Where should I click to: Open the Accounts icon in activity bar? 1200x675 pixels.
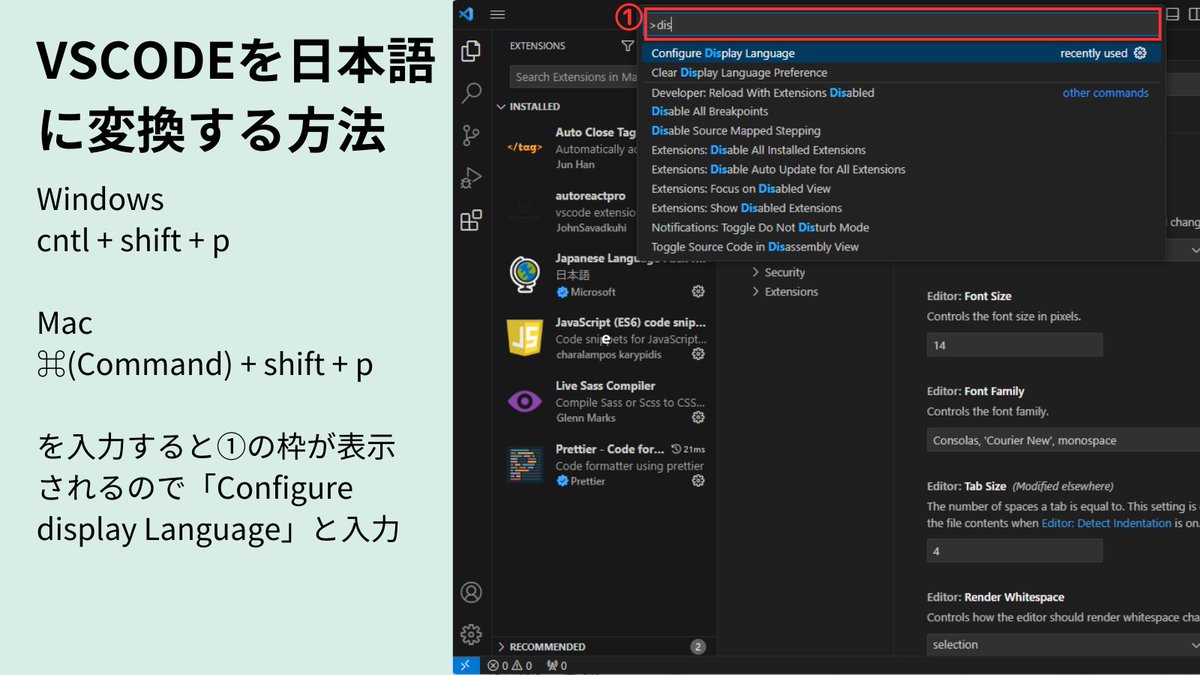point(471,592)
